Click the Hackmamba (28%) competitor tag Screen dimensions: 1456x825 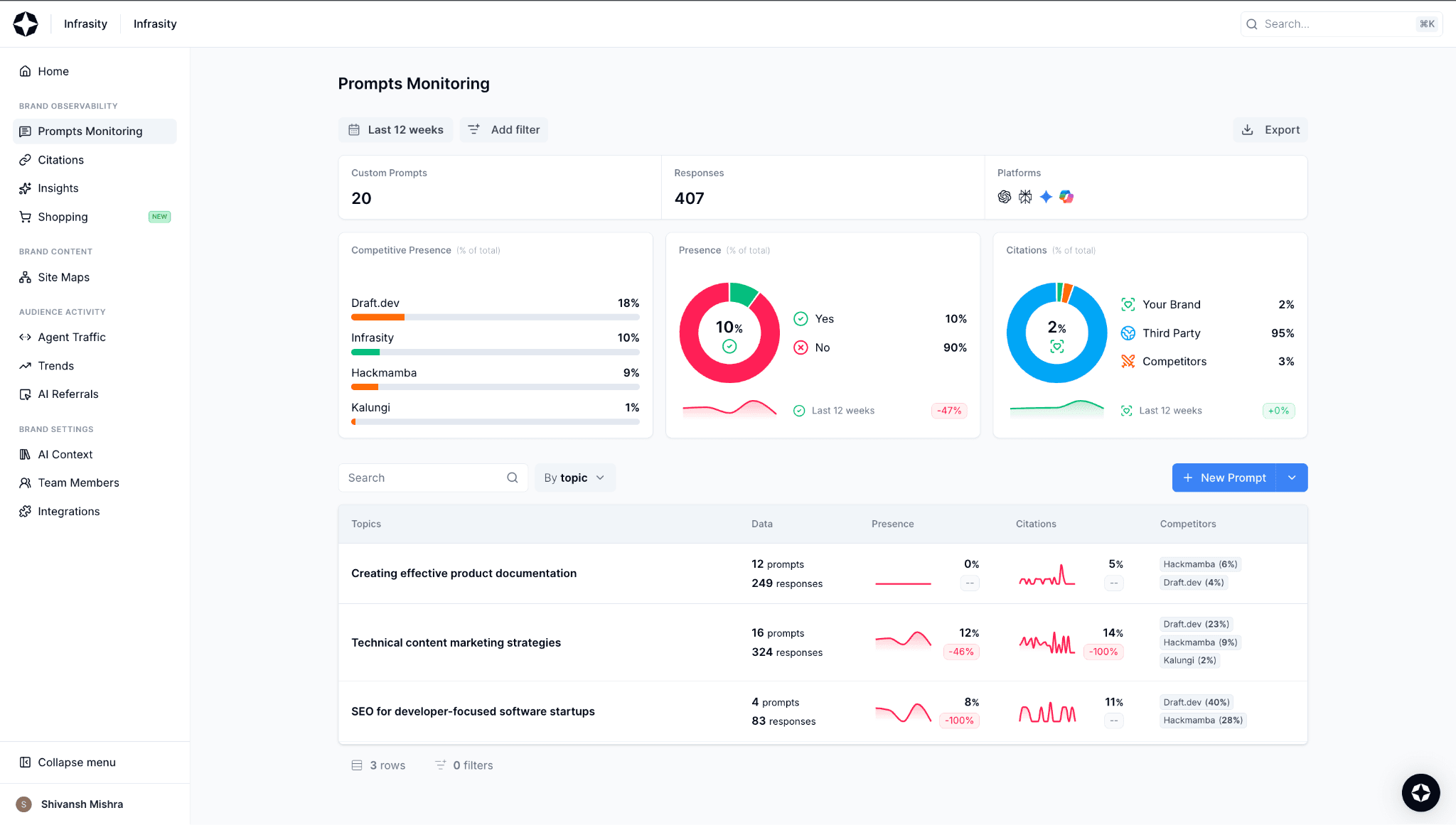click(x=1203, y=721)
